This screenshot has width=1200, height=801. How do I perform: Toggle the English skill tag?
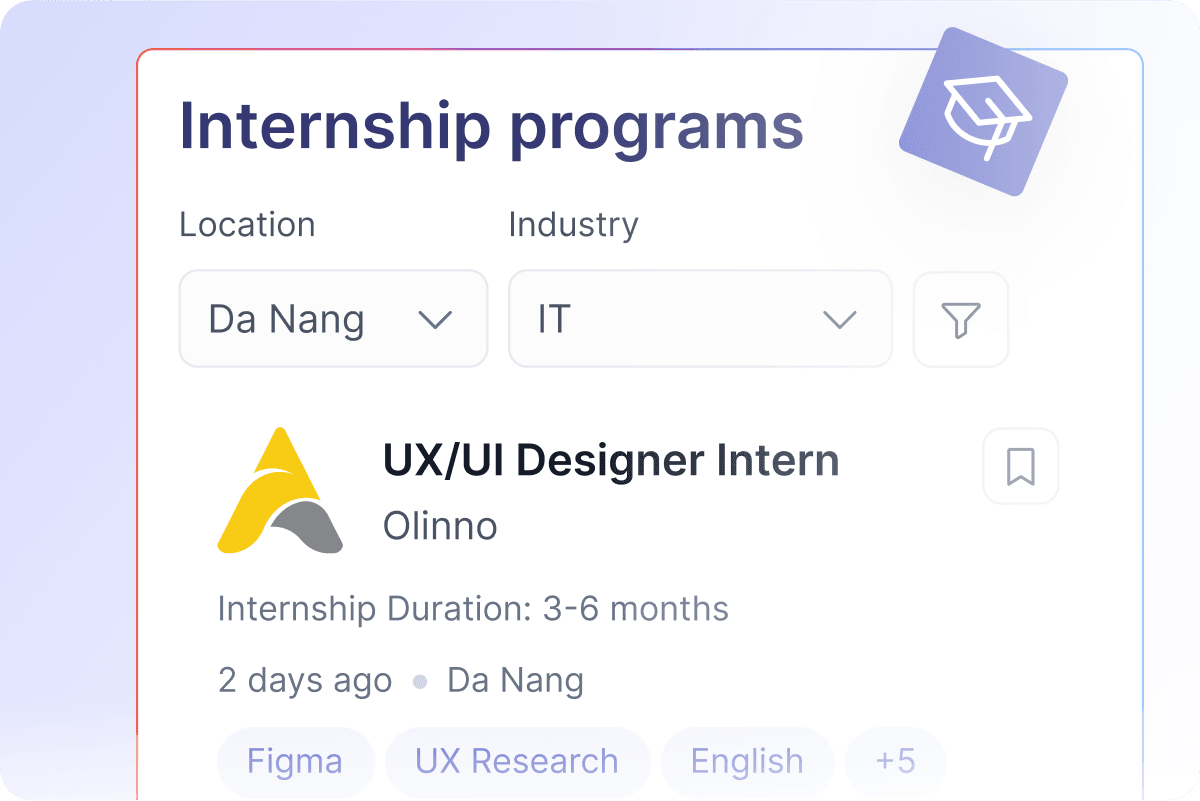(747, 761)
